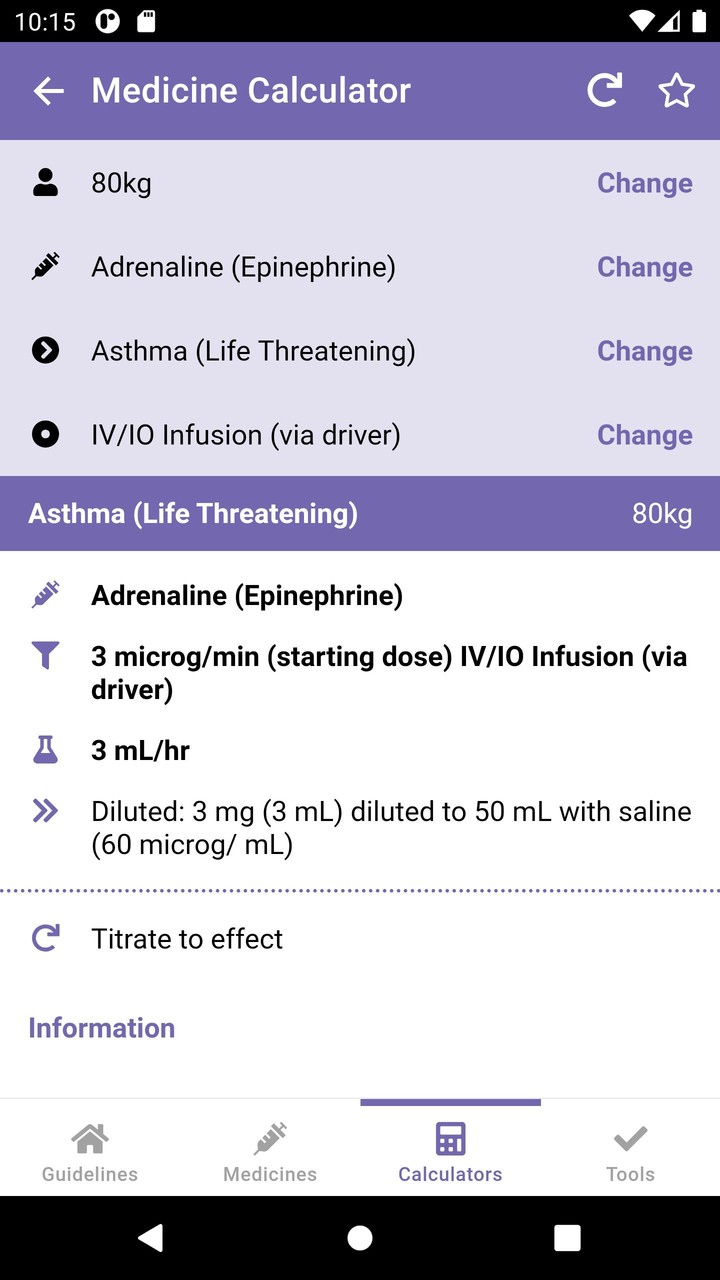Change the Adrenaline (Epinephrine) medicine
Viewport: 720px width, 1280px height.
click(645, 267)
